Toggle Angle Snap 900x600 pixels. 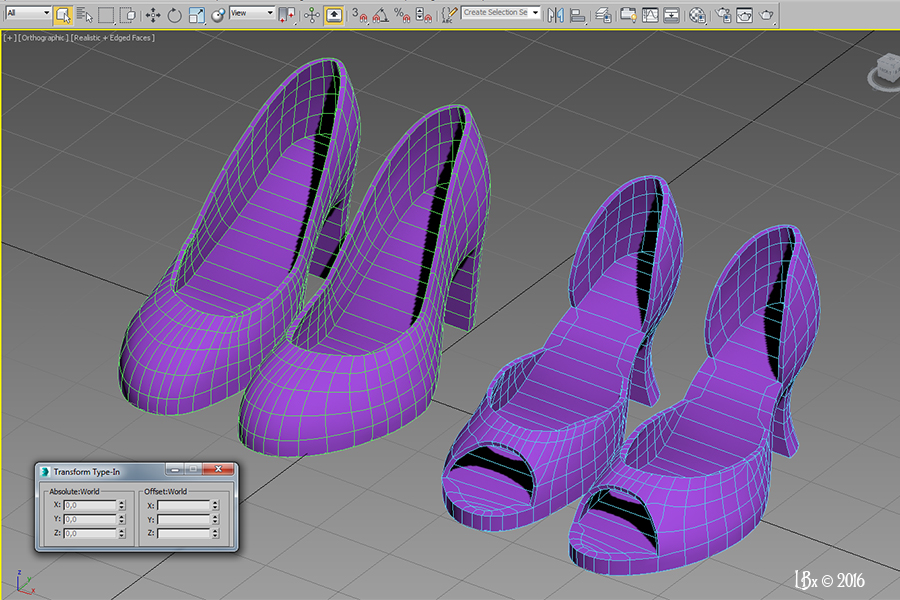pos(381,15)
